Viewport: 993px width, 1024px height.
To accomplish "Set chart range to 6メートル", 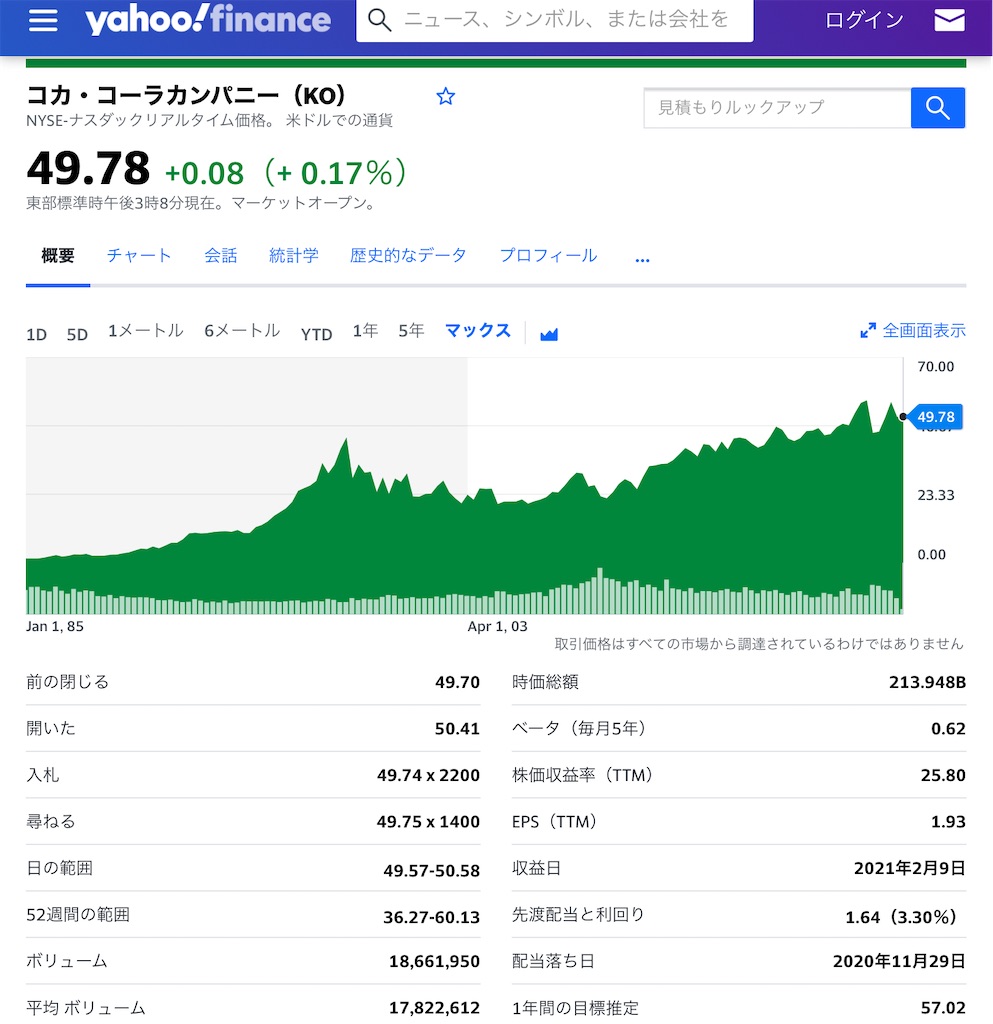I will coord(242,331).
